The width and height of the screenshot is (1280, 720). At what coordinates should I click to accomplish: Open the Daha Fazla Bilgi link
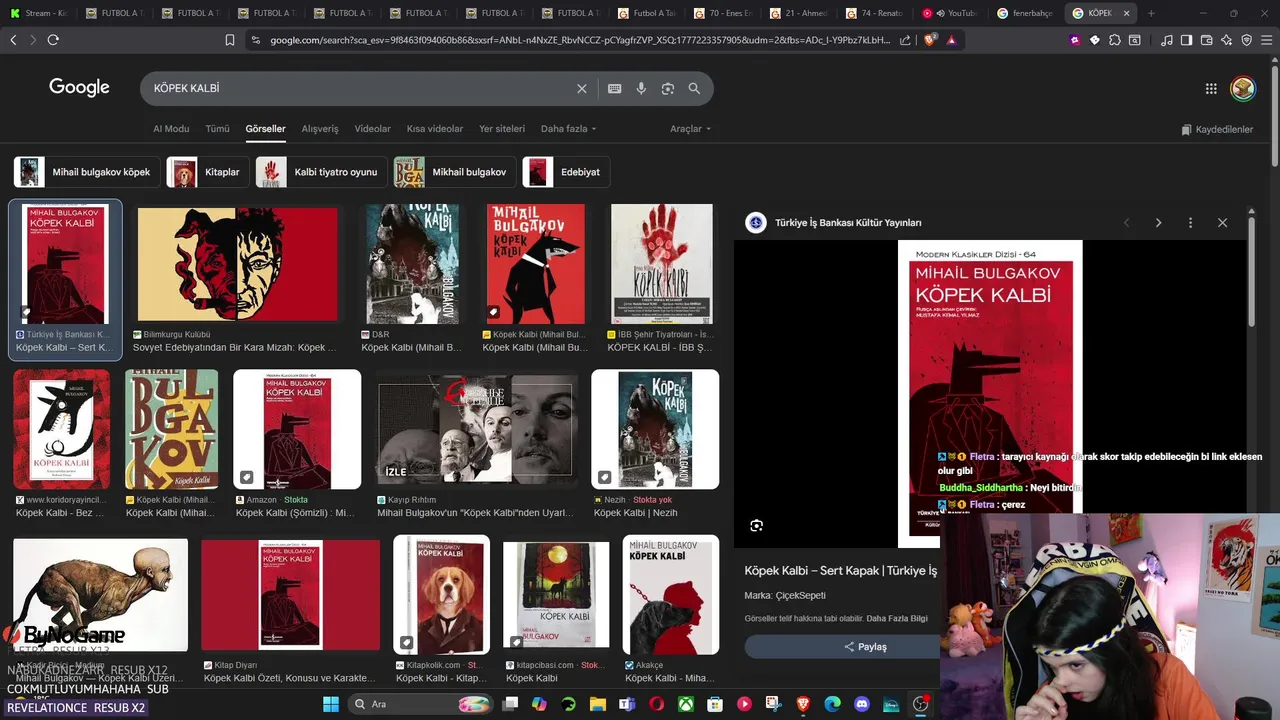[897, 619]
